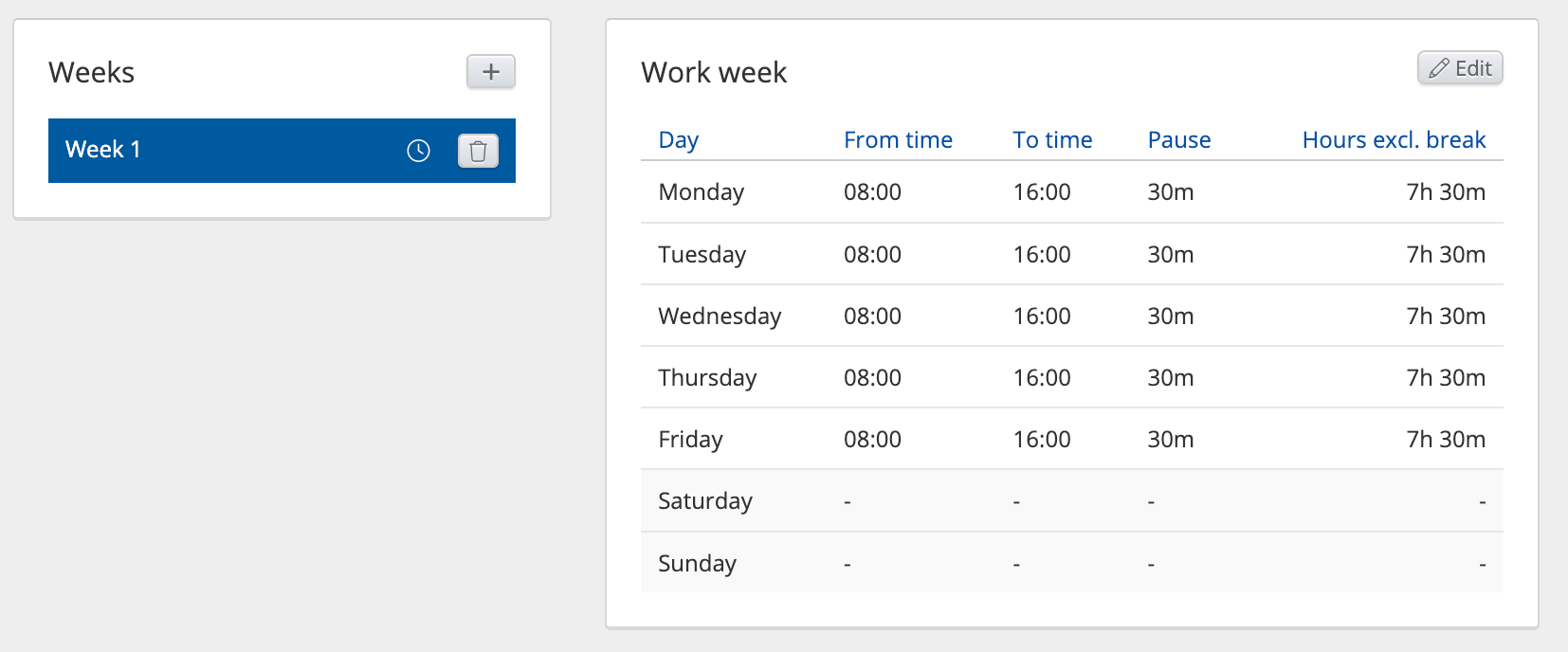Viewport: 1568px width, 652px height.
Task: Sort by Day column header
Action: 678,140
